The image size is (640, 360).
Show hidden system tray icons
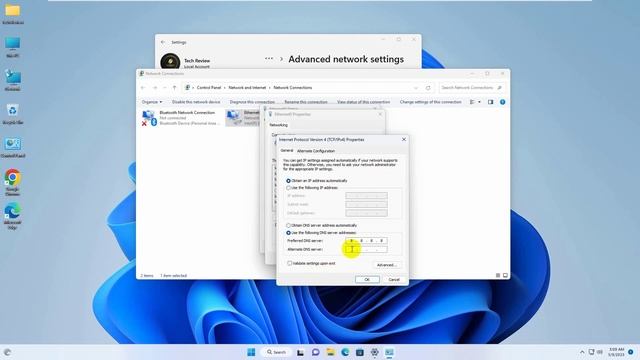tap(582, 352)
